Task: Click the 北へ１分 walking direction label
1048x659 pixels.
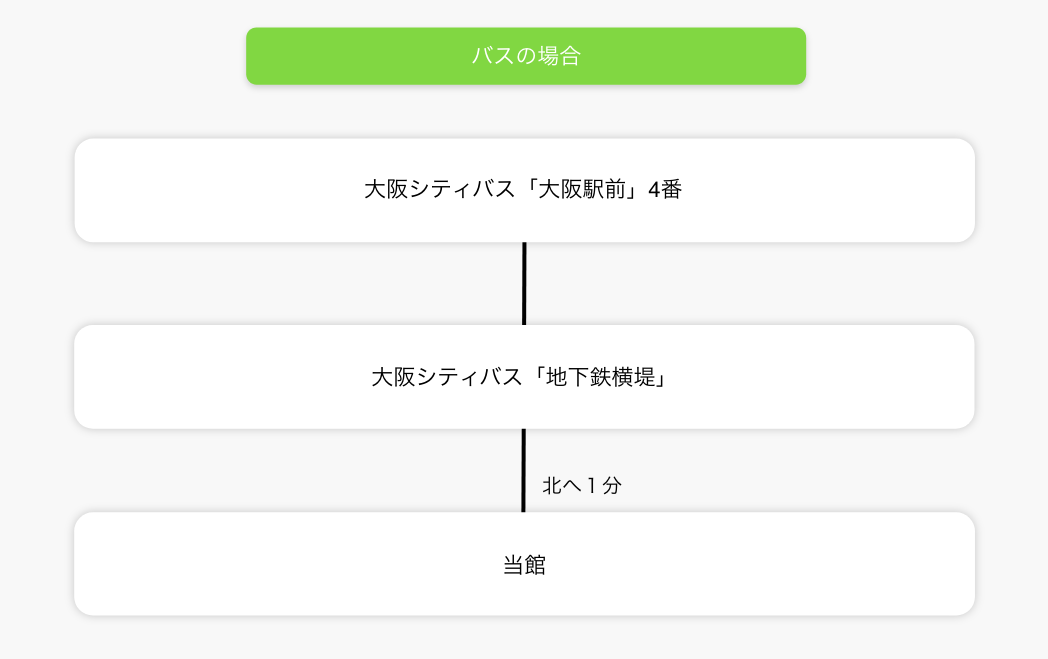Action: pyautogui.click(x=582, y=486)
